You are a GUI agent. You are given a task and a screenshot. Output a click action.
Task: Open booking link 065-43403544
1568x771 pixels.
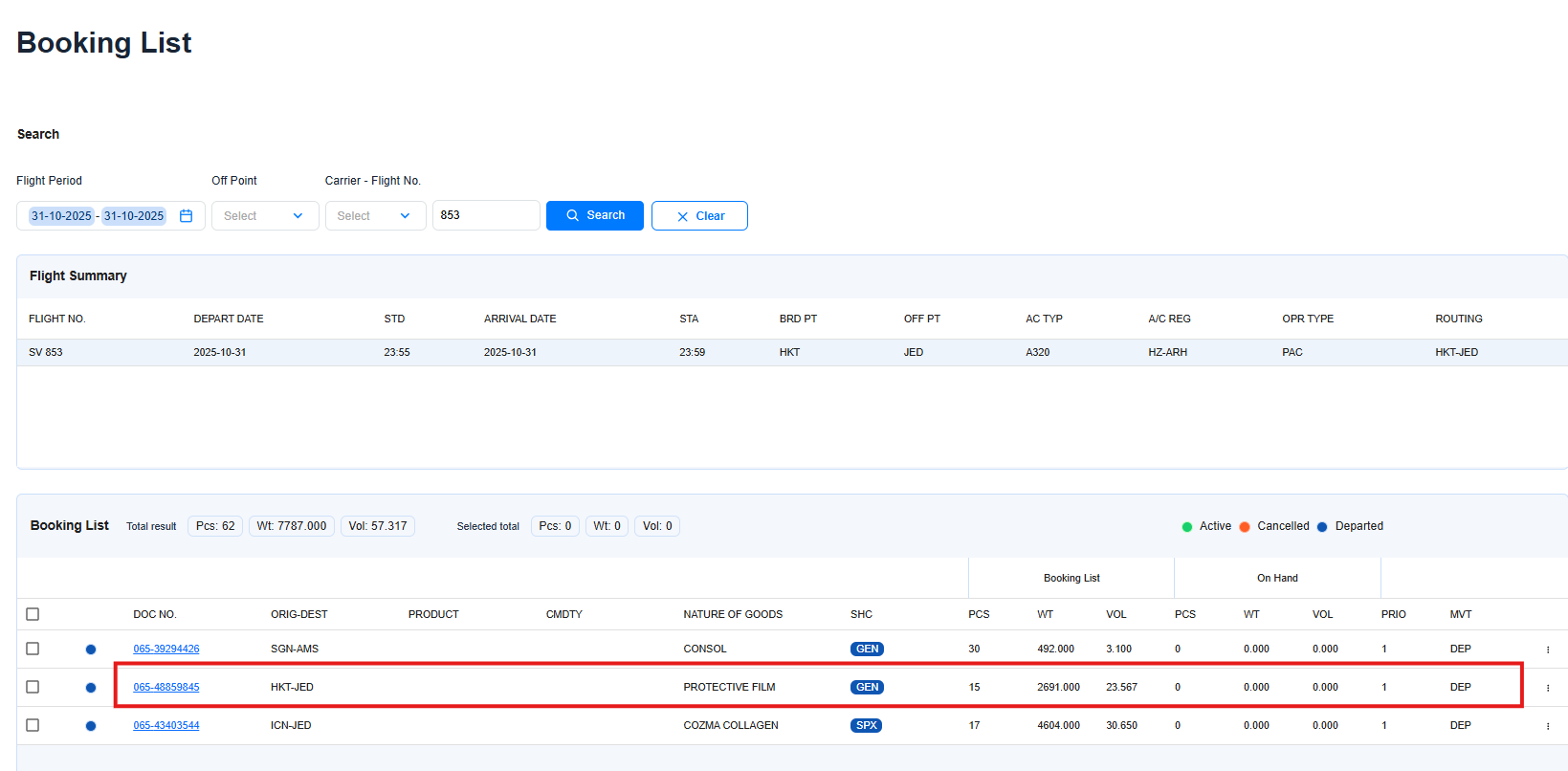click(166, 726)
